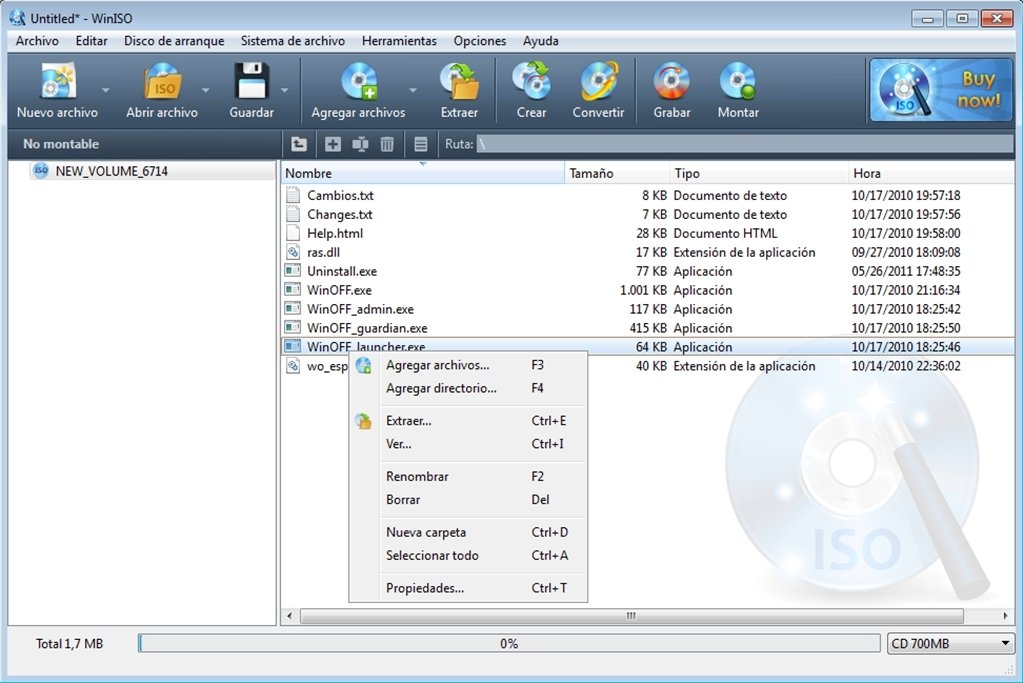Choose Agregar archivos... in context menu
Image resolution: width=1023 pixels, height=683 pixels.
pyautogui.click(x=468, y=365)
